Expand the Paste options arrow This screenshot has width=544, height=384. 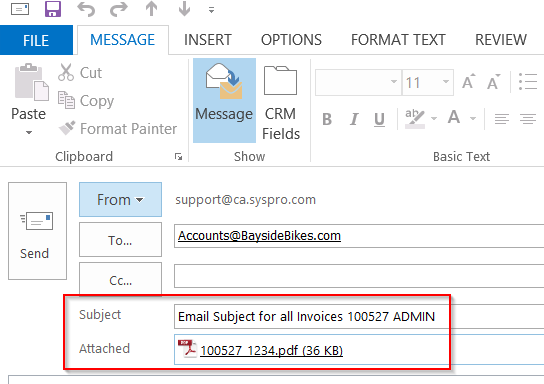click(29, 132)
